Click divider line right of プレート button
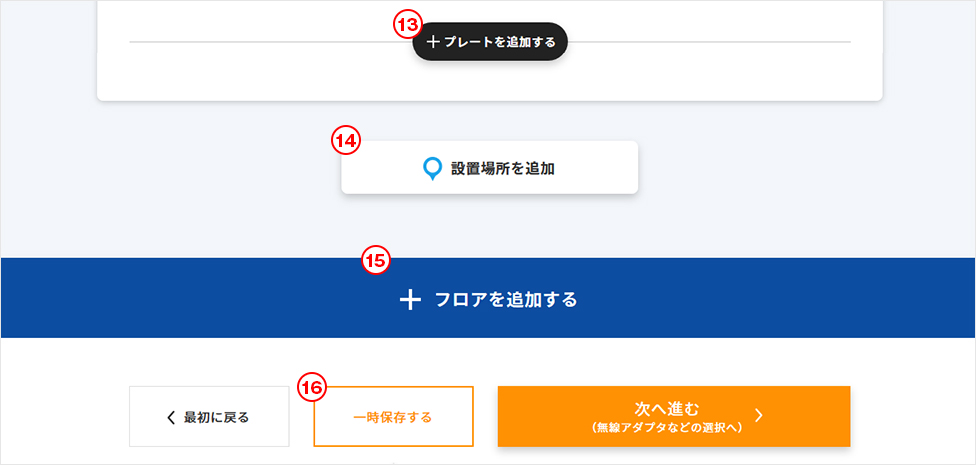The height and width of the screenshot is (465, 976). [x=710, y=42]
